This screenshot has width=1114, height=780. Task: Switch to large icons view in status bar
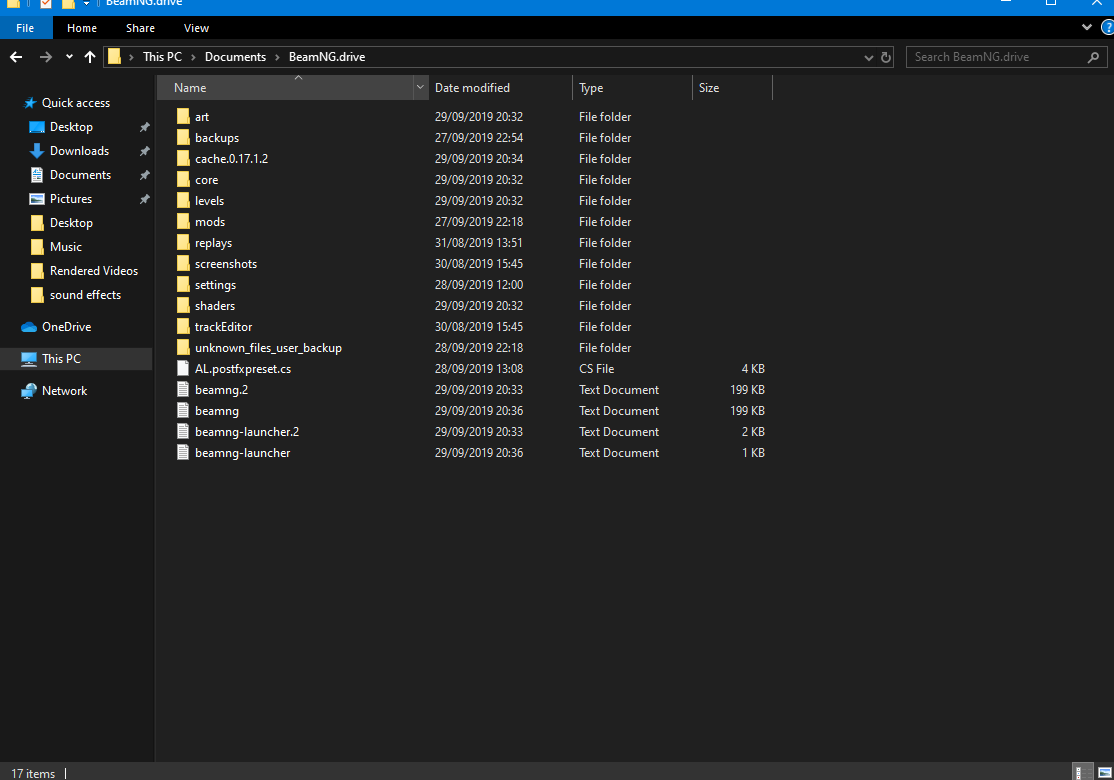pyautogui.click(x=1104, y=773)
